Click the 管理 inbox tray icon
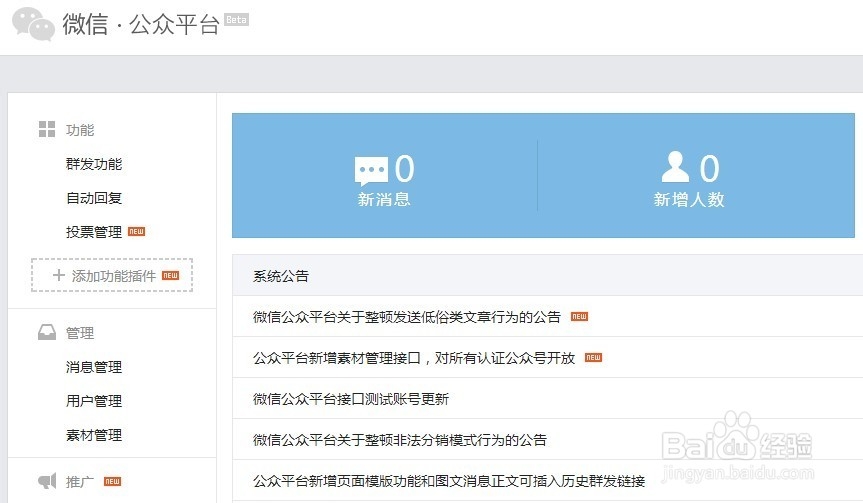 pyautogui.click(x=47, y=332)
